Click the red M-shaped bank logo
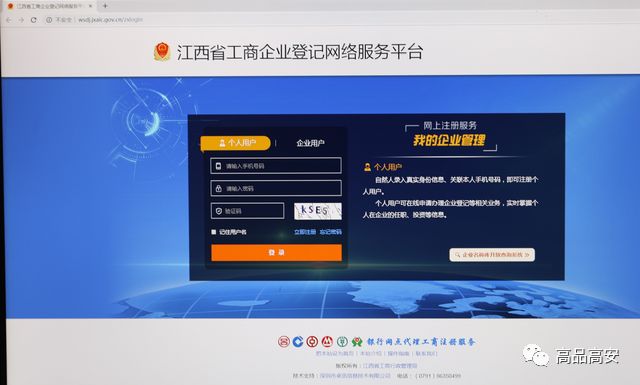Viewport: 640px width, 385px height. (327, 341)
